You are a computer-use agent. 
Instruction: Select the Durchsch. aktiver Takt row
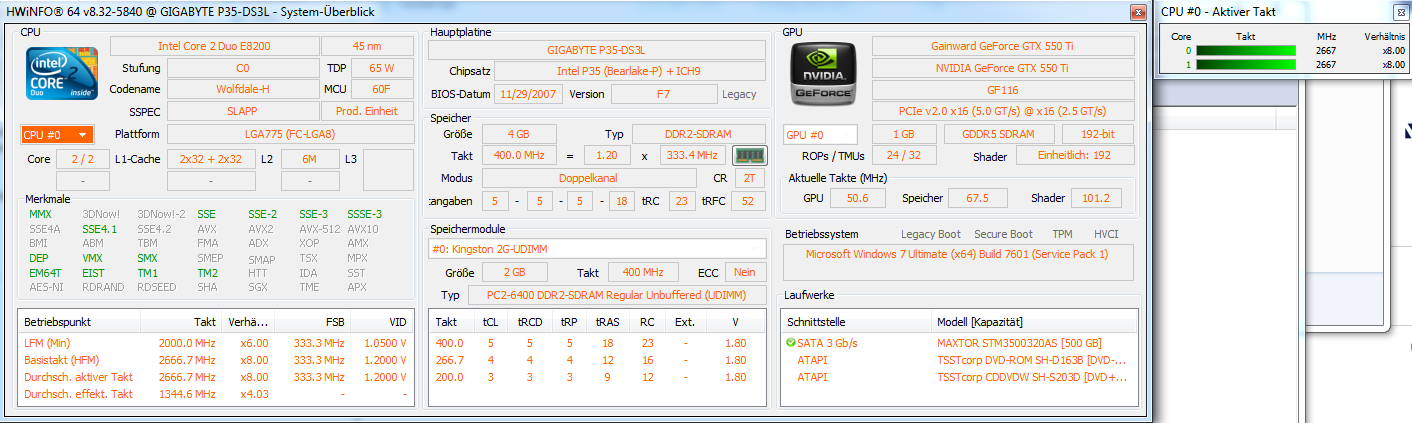tap(216, 377)
